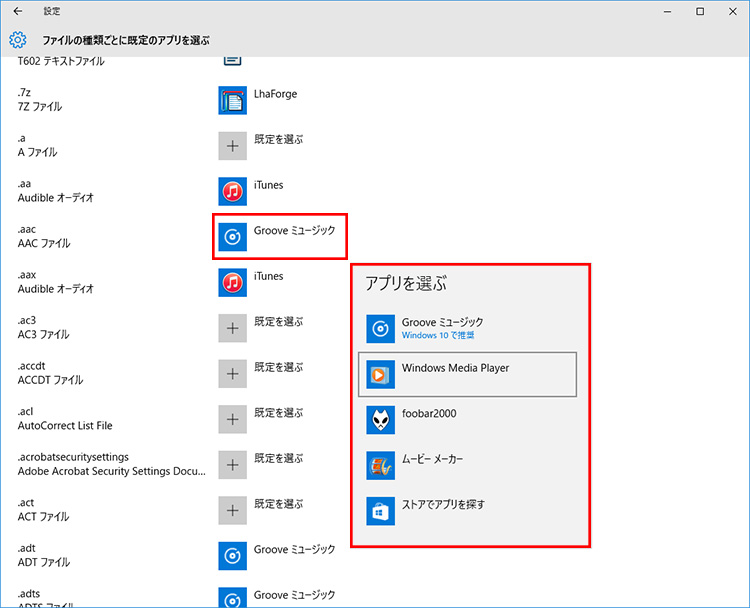The height and width of the screenshot is (608, 750).
Task: Choose default app for .ac3 files
Action: click(x=233, y=328)
